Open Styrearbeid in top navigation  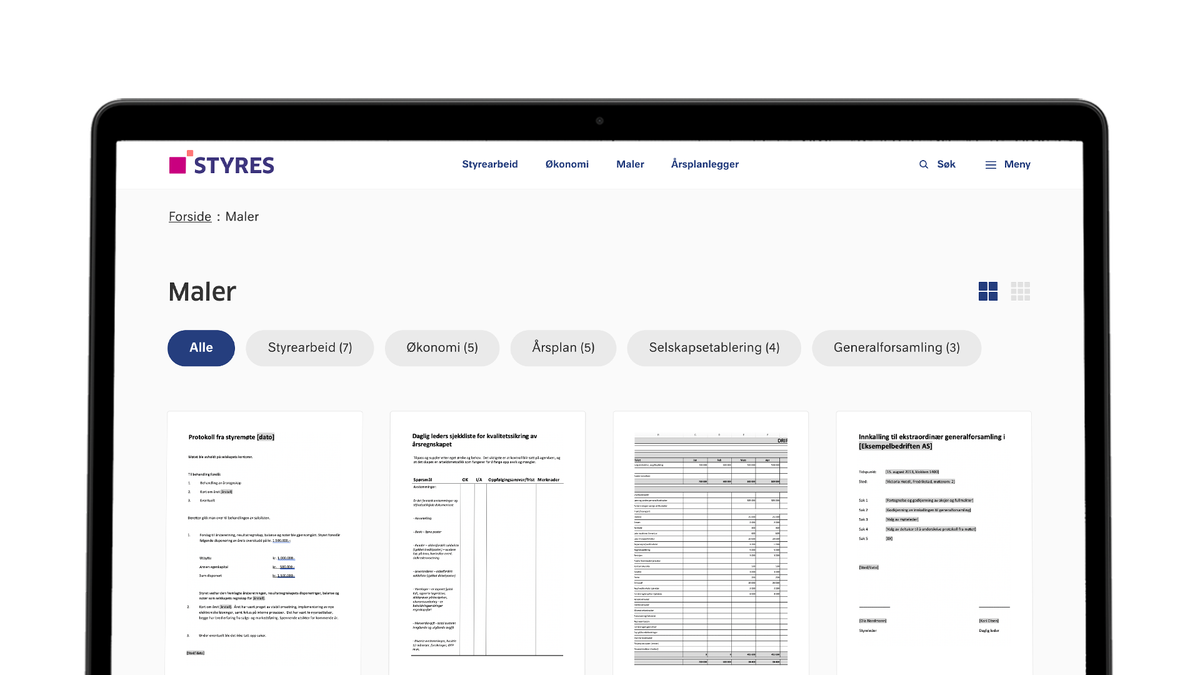(490, 164)
